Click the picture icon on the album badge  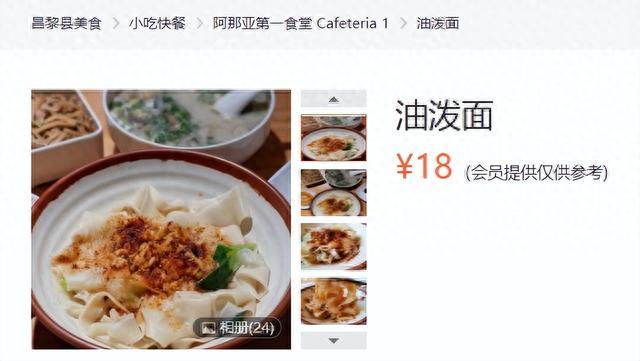(x=209, y=328)
